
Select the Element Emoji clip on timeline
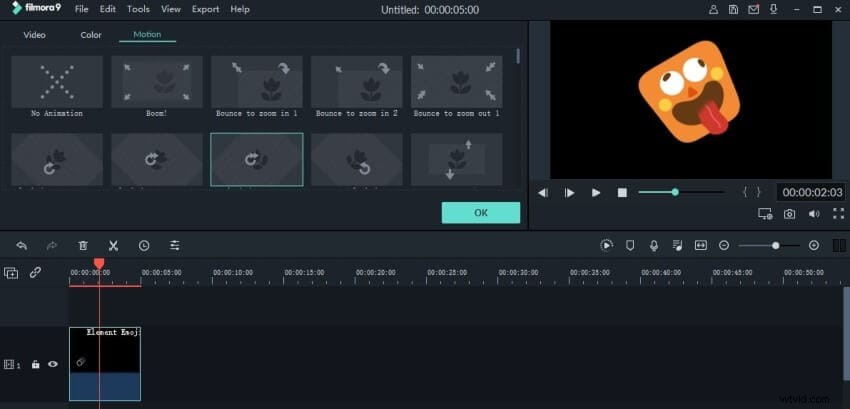click(105, 363)
